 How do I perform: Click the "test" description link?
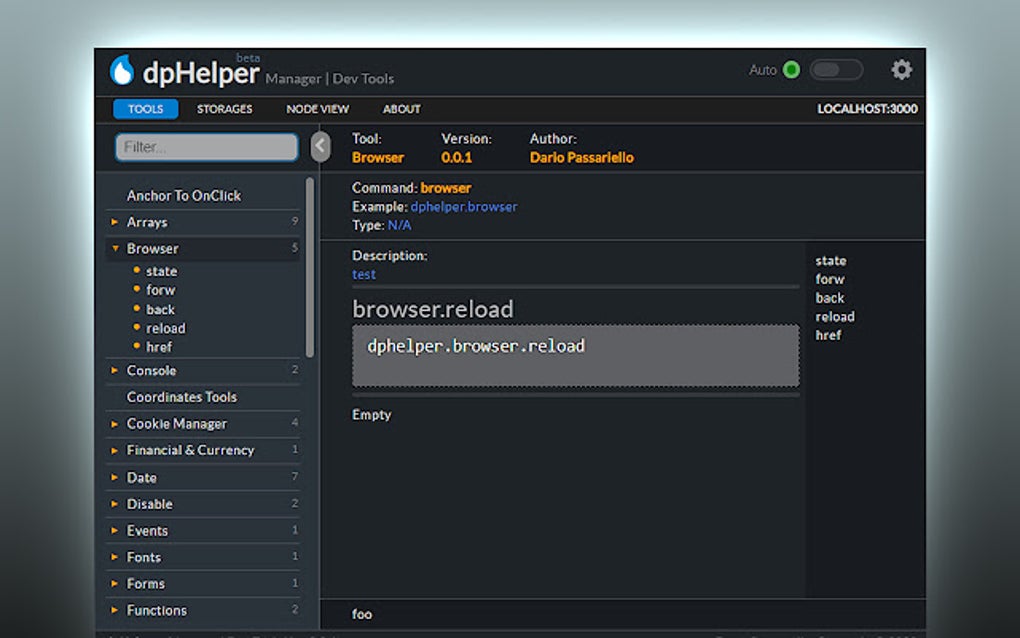[x=363, y=274]
